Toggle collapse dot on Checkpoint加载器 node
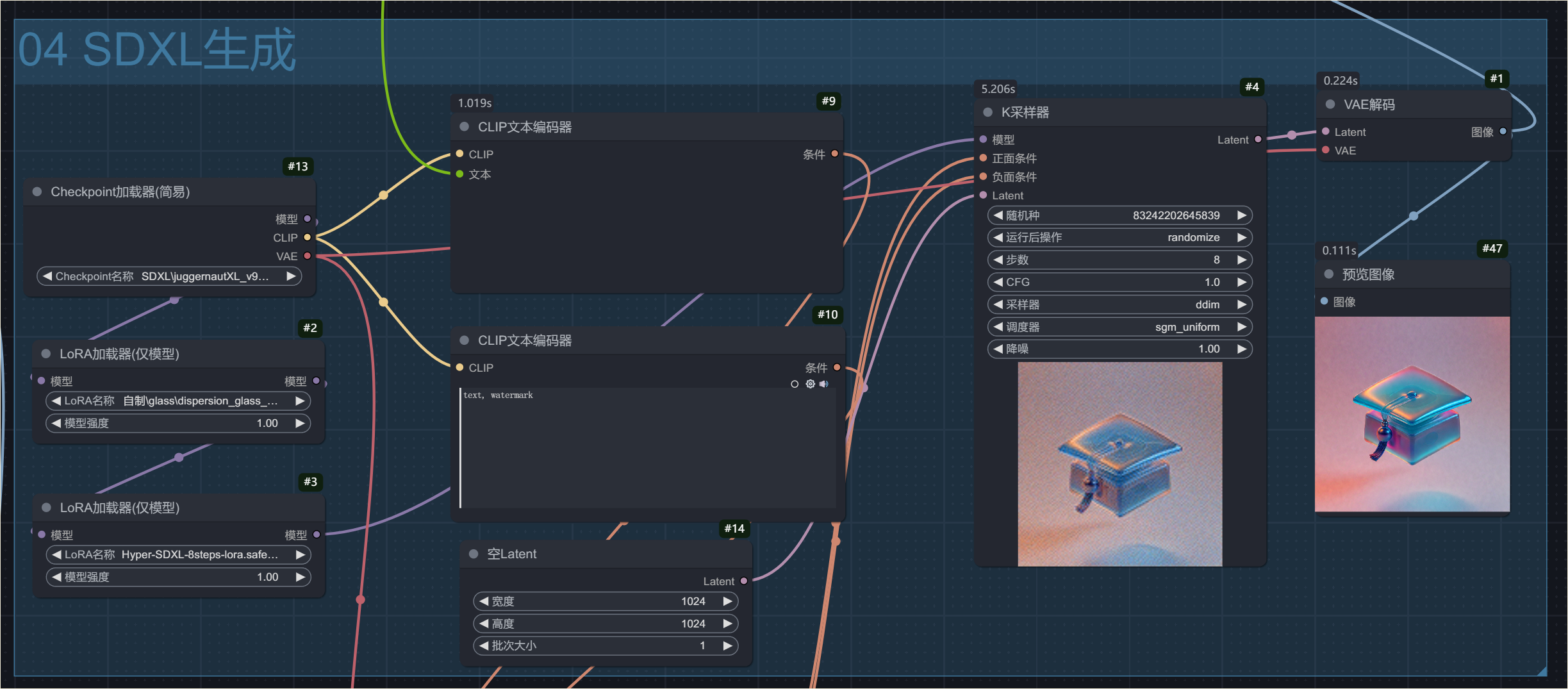The width and height of the screenshot is (1568, 689). tap(37, 192)
